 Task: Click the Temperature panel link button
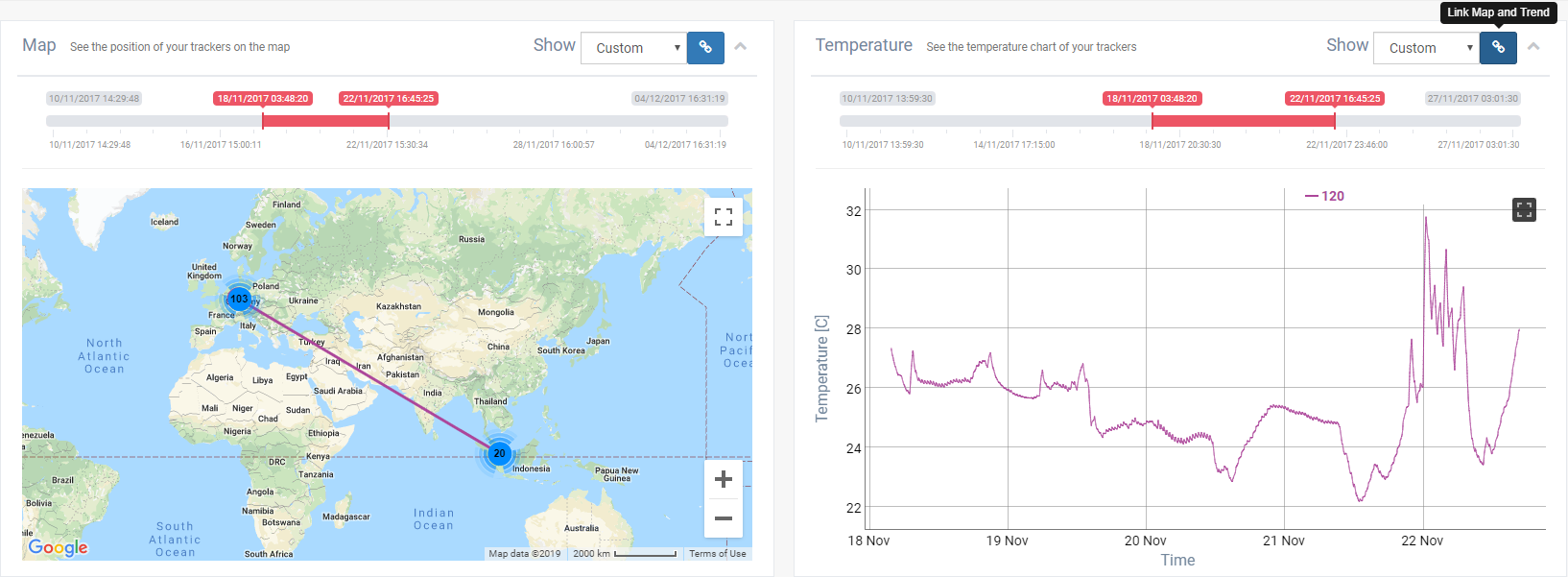pyautogui.click(x=1498, y=47)
